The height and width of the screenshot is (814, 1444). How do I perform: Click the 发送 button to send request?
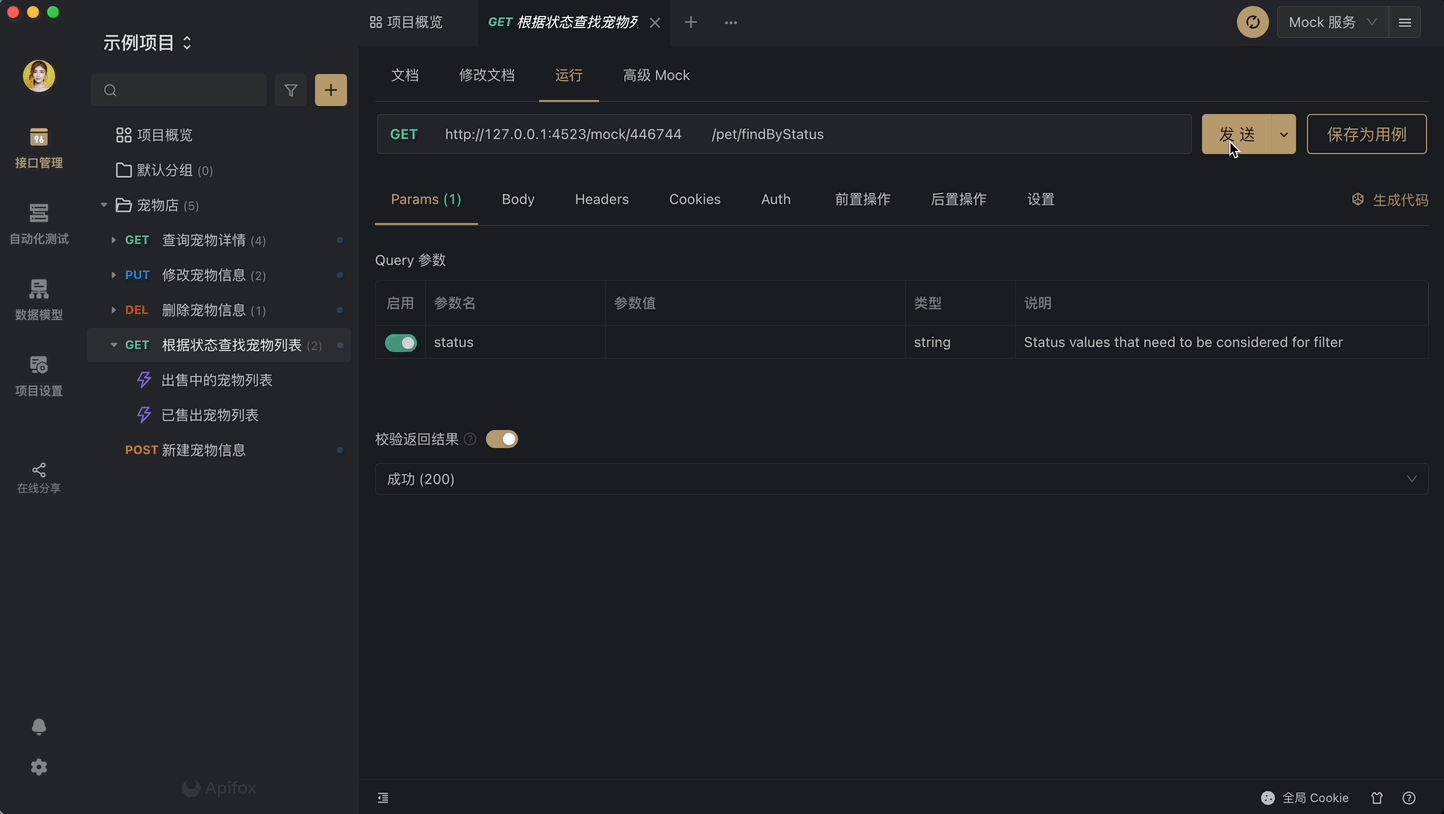[x=1238, y=133]
